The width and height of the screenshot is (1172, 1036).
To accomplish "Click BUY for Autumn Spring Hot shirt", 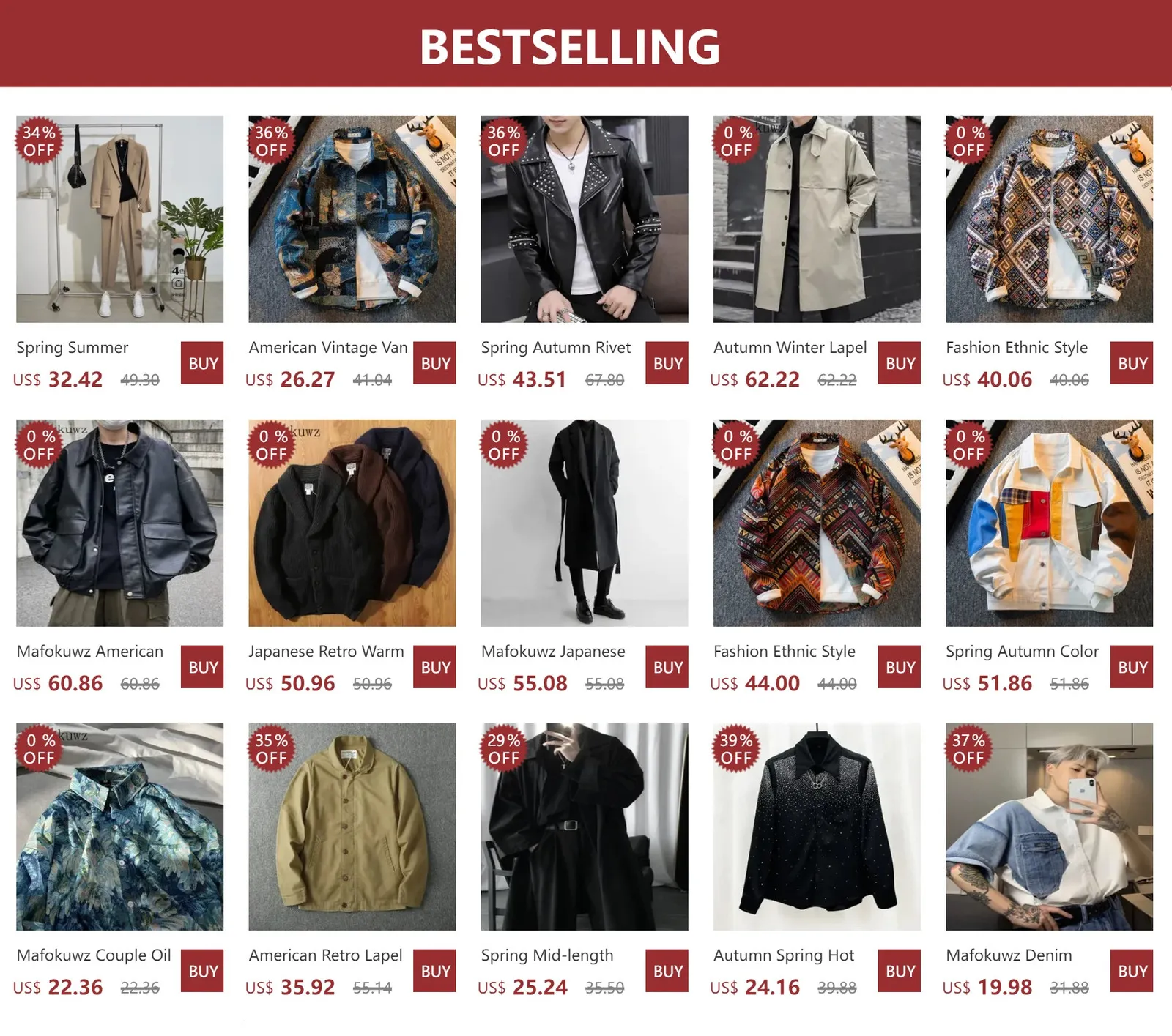I will pos(900,971).
